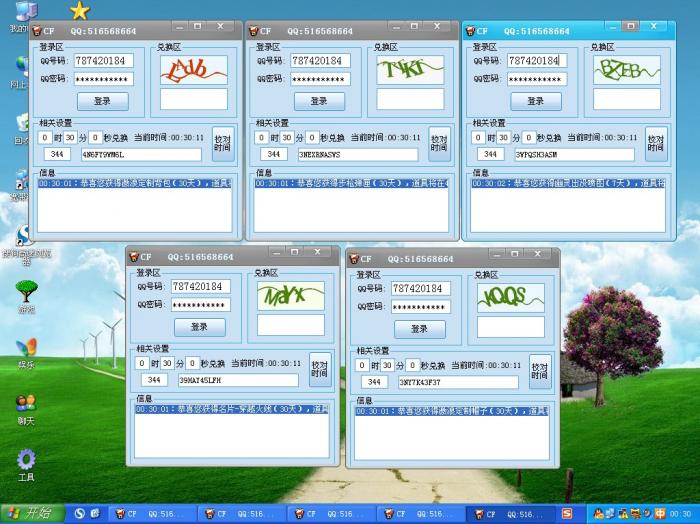Click CF title bar icon of 3NEXBNASYS window
The height and width of the screenshot is (524, 700).
pyautogui.click(x=254, y=31)
